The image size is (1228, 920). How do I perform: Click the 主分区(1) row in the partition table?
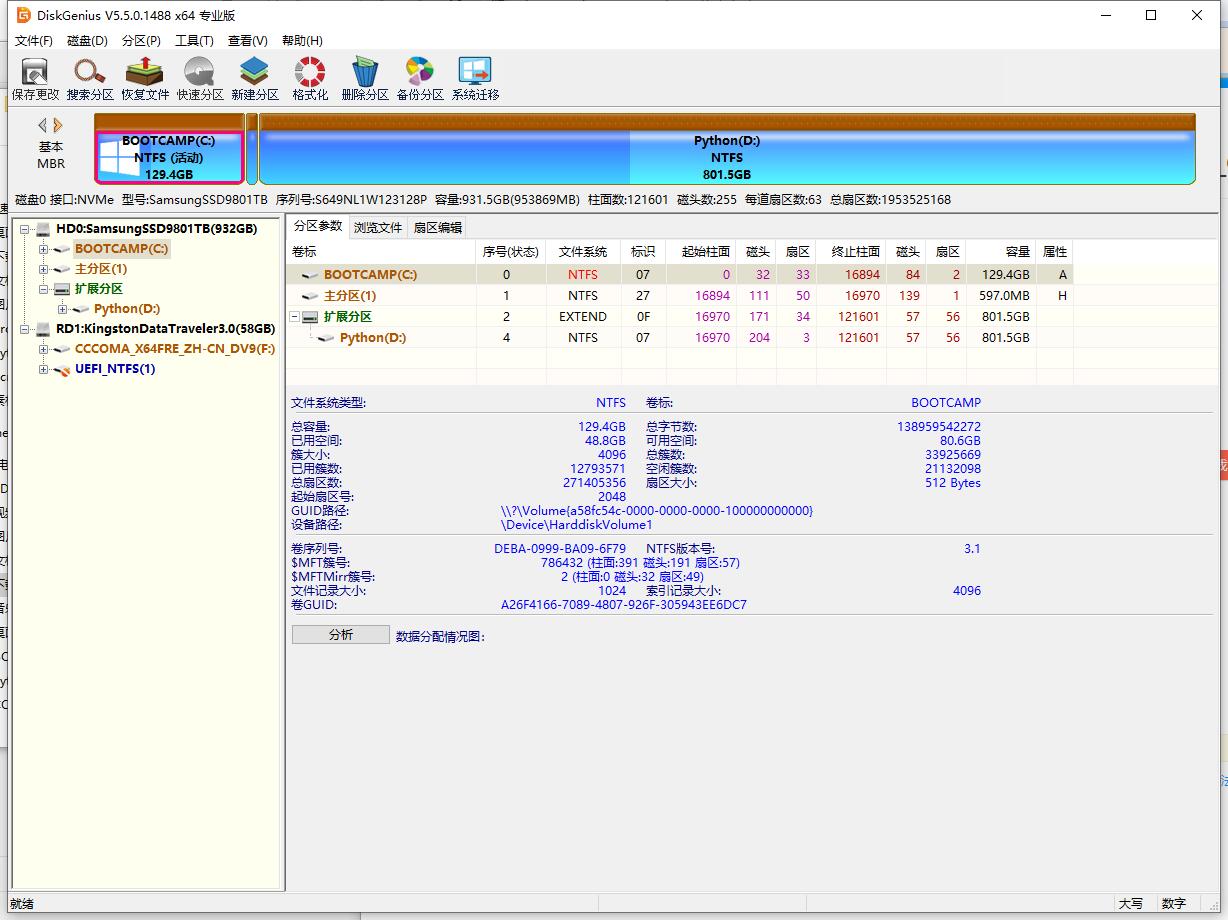pyautogui.click(x=680, y=296)
